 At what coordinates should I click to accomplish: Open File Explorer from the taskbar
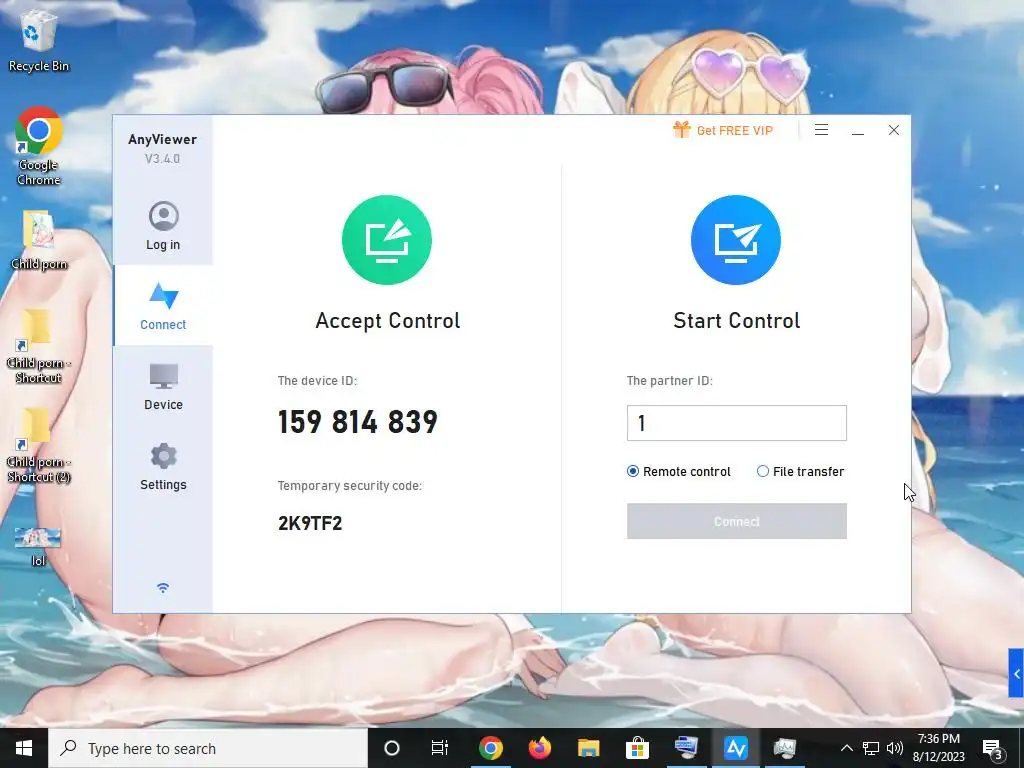[x=588, y=748]
